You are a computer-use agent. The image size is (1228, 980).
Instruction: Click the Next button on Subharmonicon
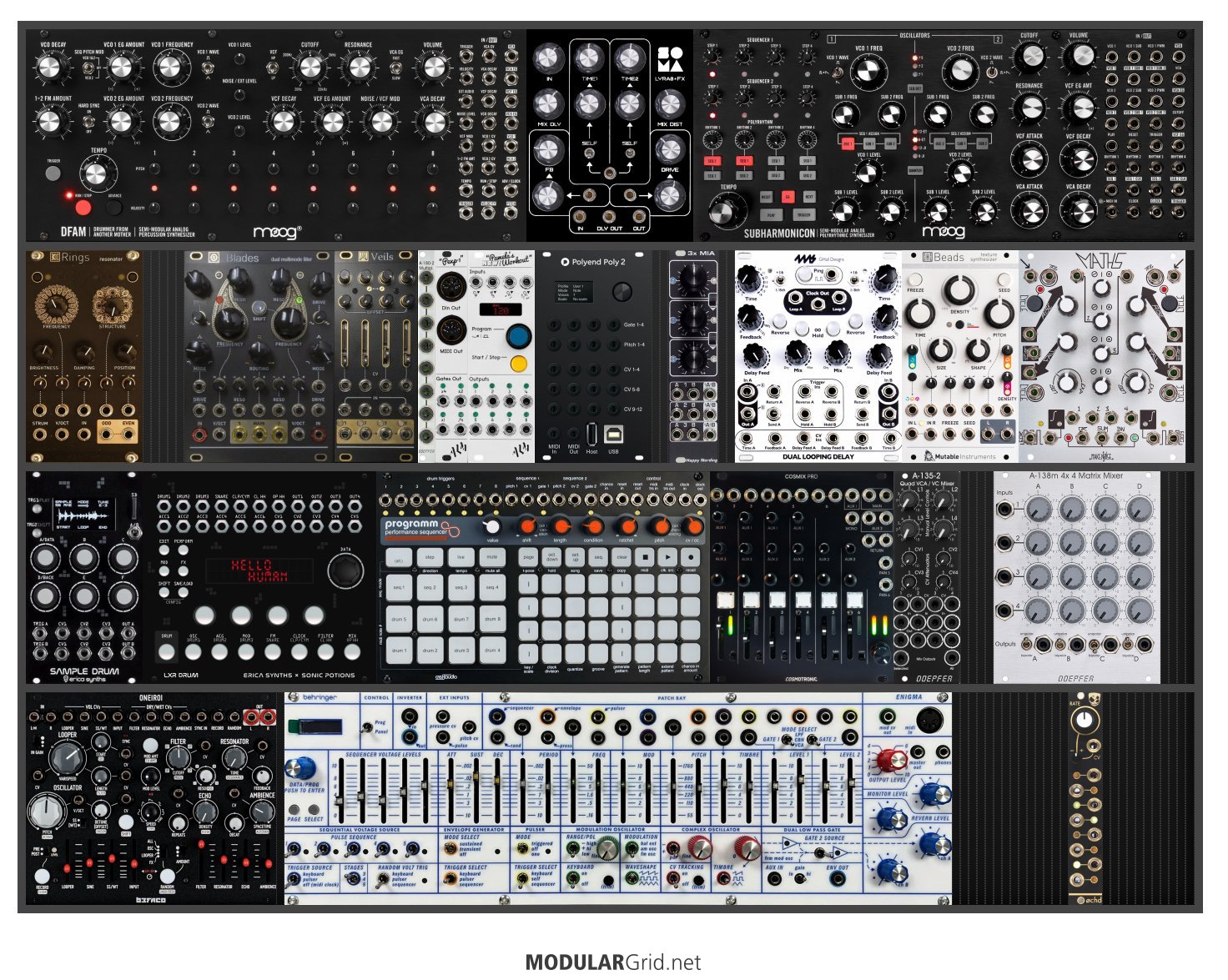[808, 198]
